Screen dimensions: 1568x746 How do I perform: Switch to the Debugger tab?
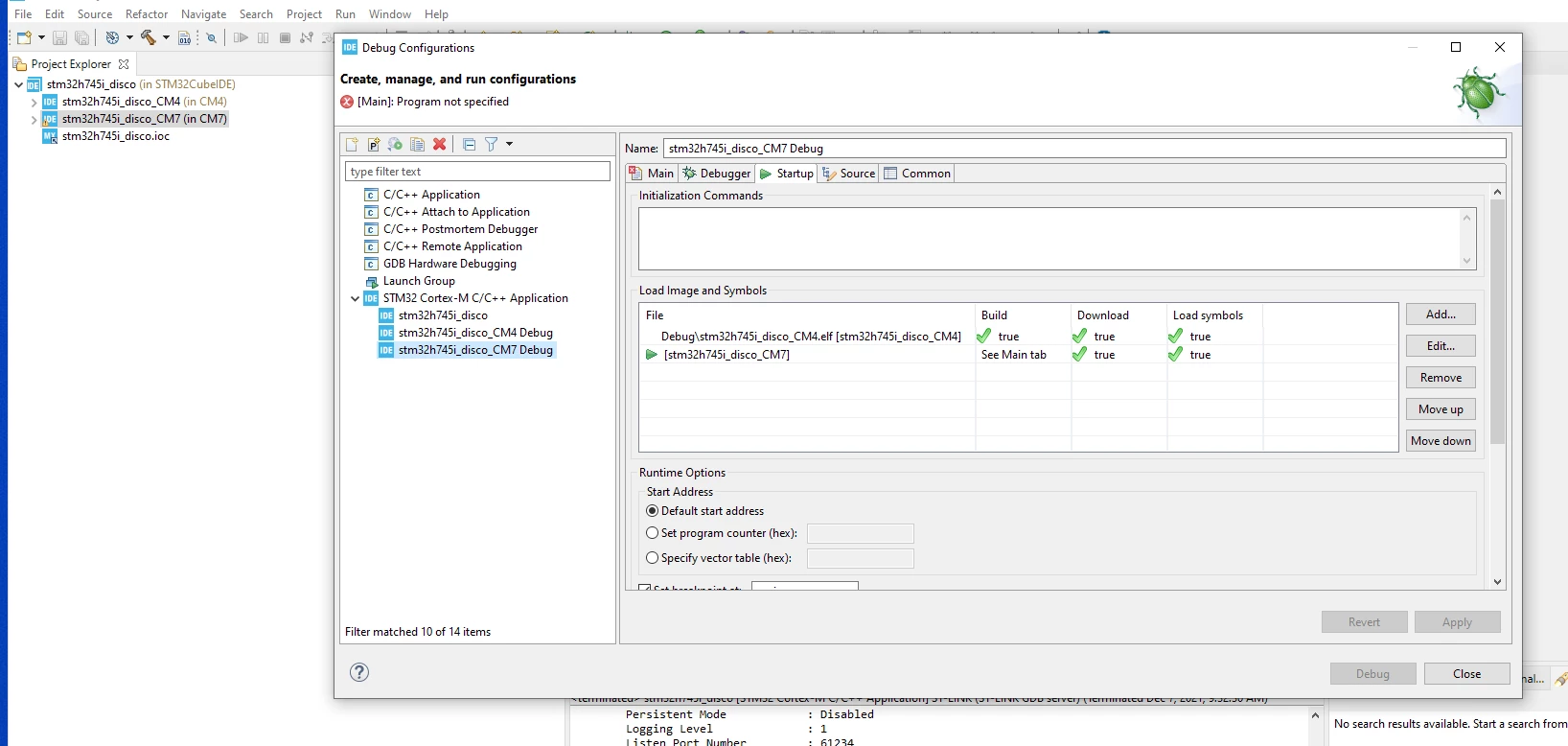click(717, 174)
